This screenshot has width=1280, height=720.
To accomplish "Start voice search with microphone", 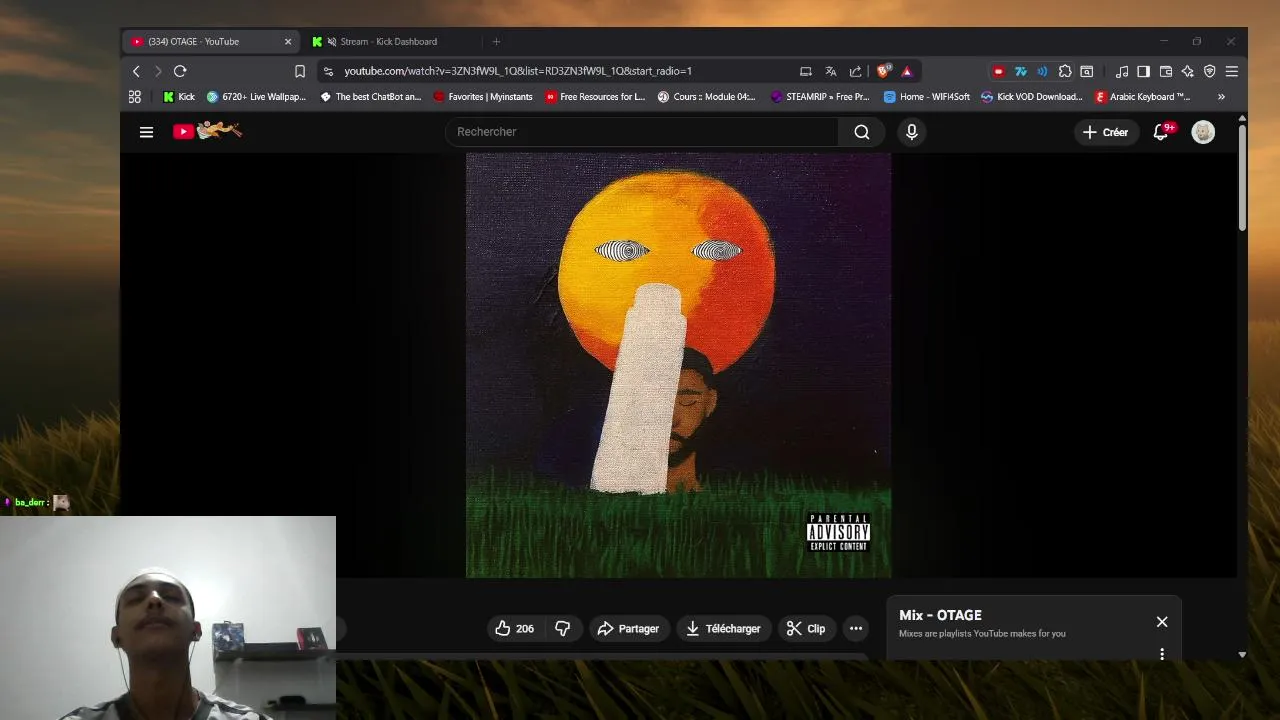I will point(911,132).
